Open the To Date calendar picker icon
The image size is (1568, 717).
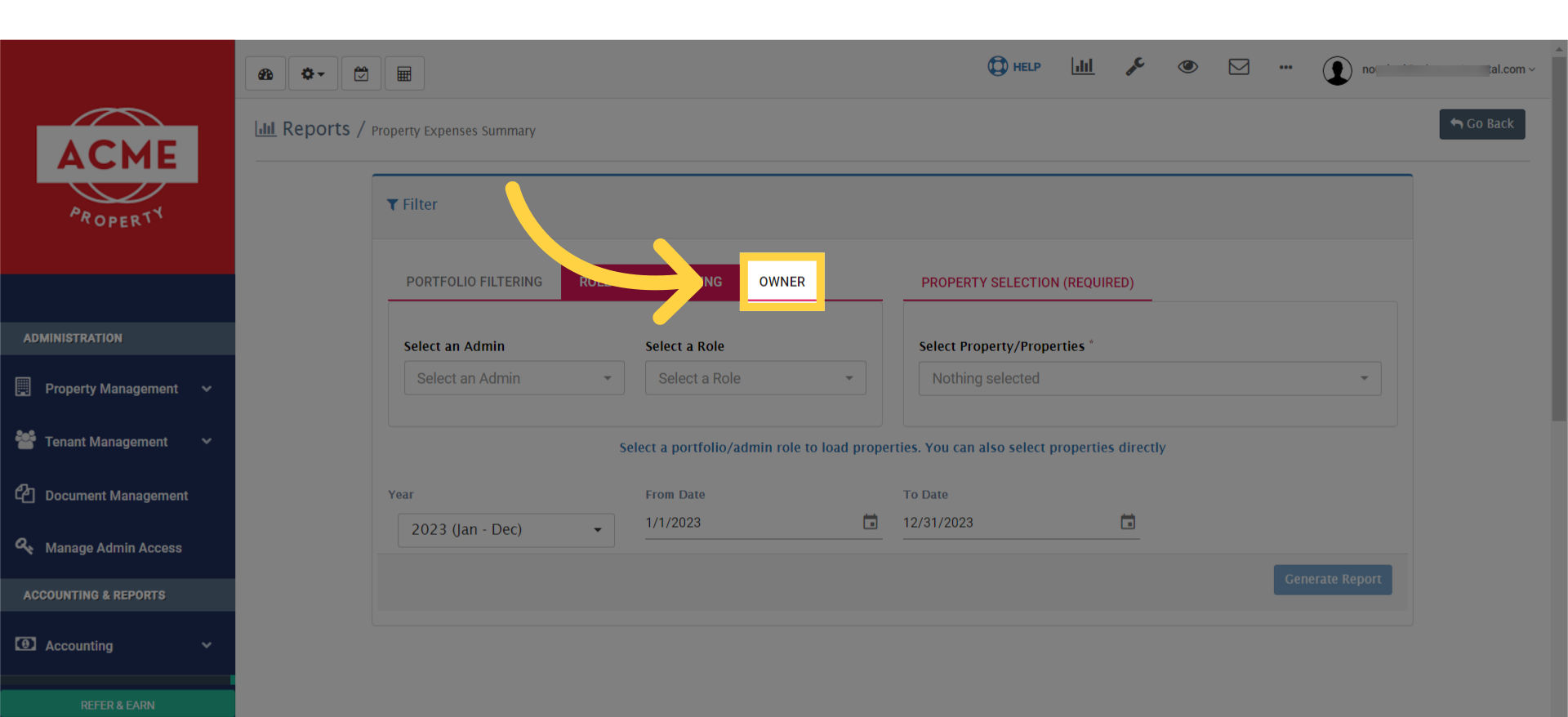[x=1128, y=522]
